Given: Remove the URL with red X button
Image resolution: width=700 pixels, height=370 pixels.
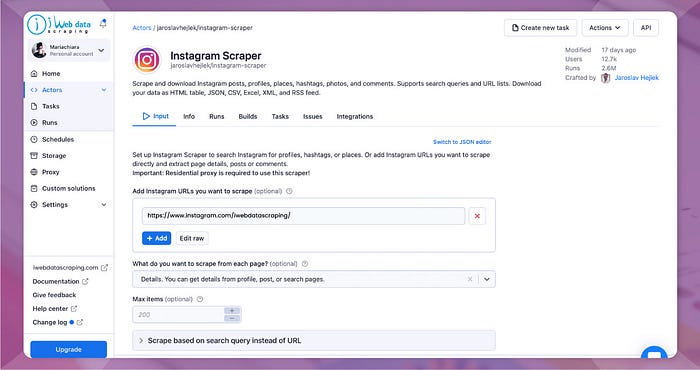Looking at the screenshot, I should 477,216.
